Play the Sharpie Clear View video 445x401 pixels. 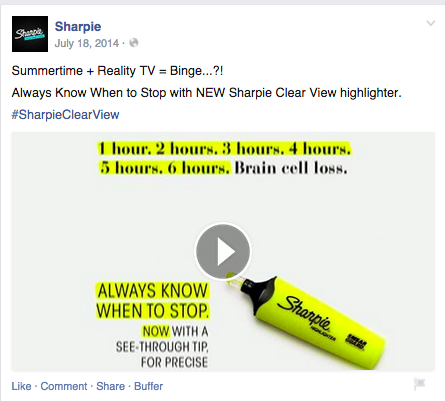coord(223,251)
